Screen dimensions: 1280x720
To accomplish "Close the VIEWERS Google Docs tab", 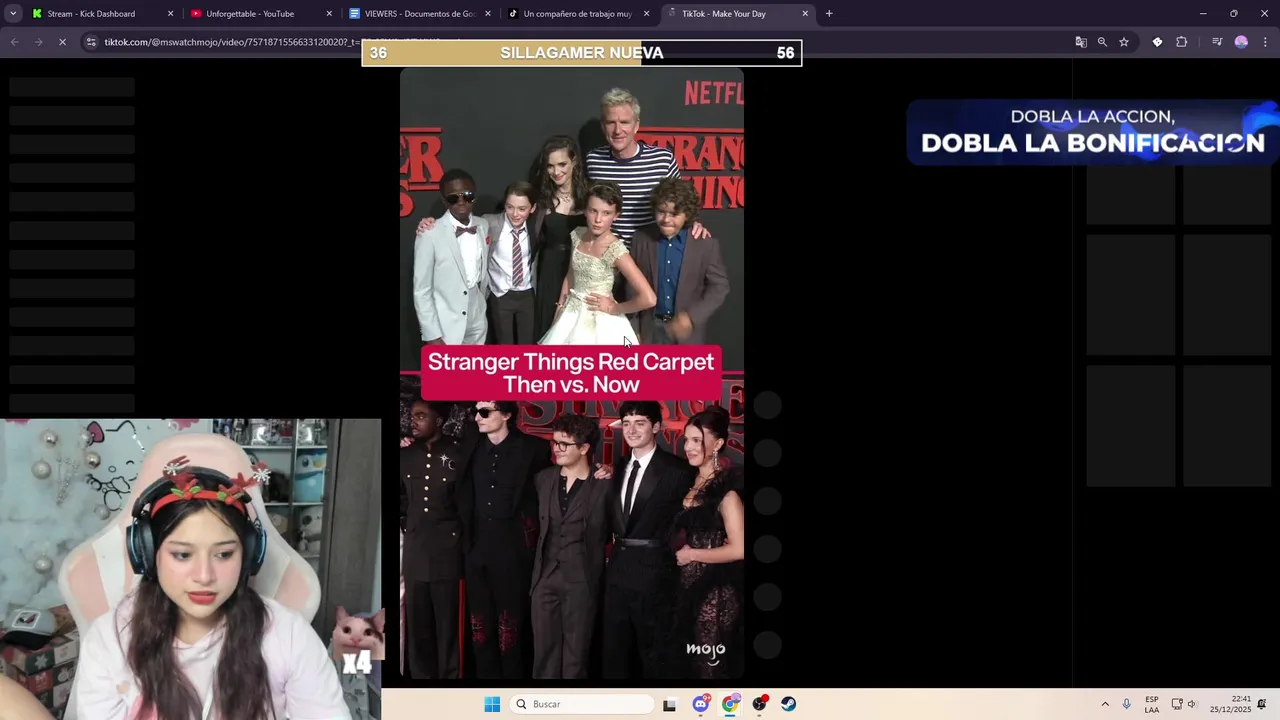I will point(488,14).
